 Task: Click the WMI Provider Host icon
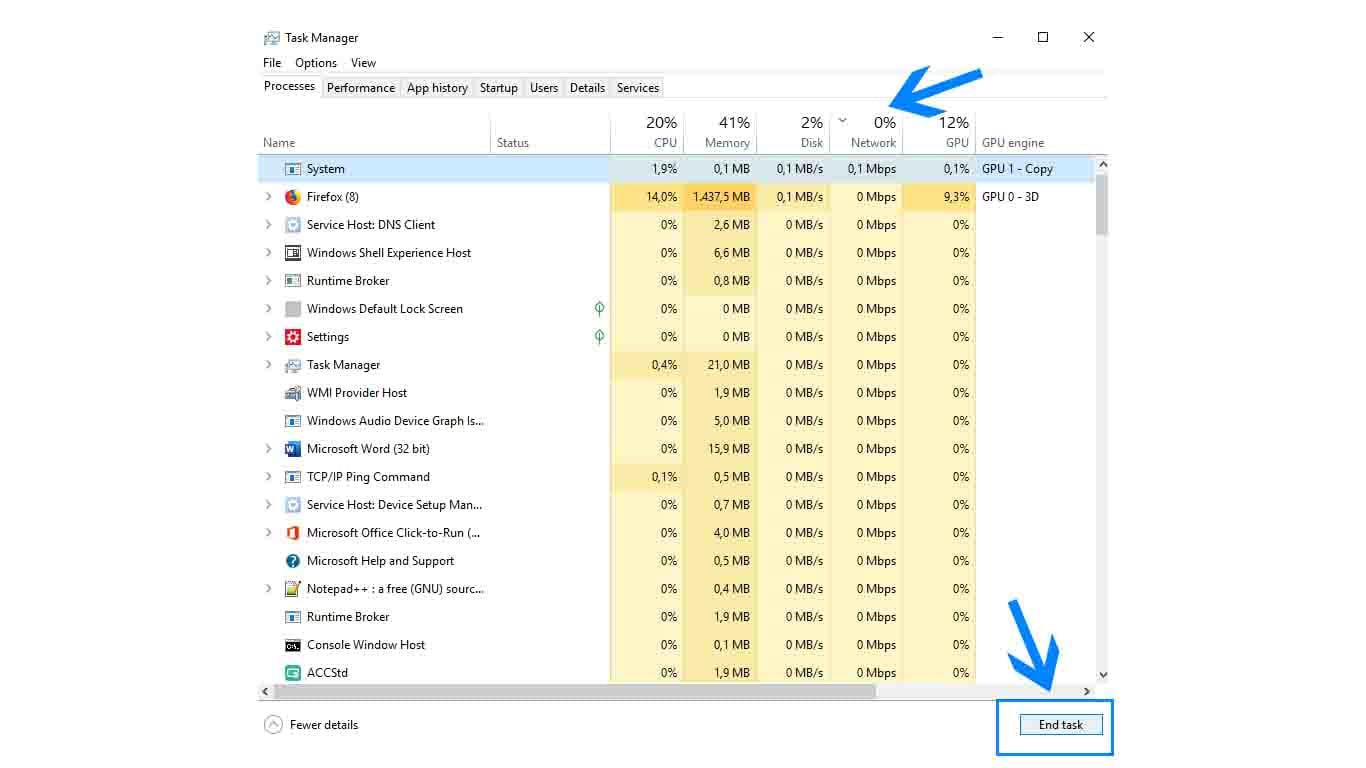click(293, 393)
